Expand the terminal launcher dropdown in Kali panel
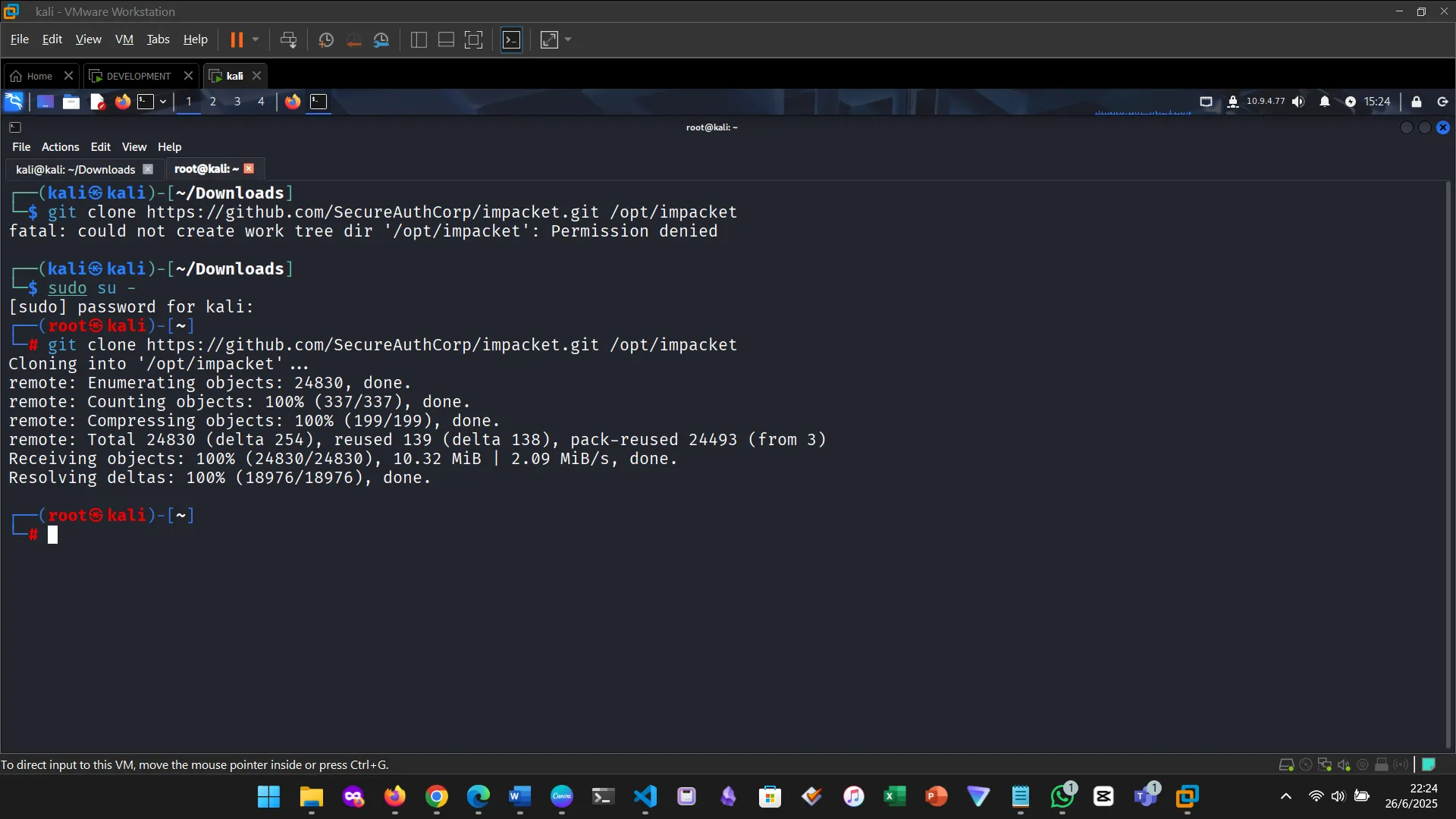 pyautogui.click(x=162, y=101)
